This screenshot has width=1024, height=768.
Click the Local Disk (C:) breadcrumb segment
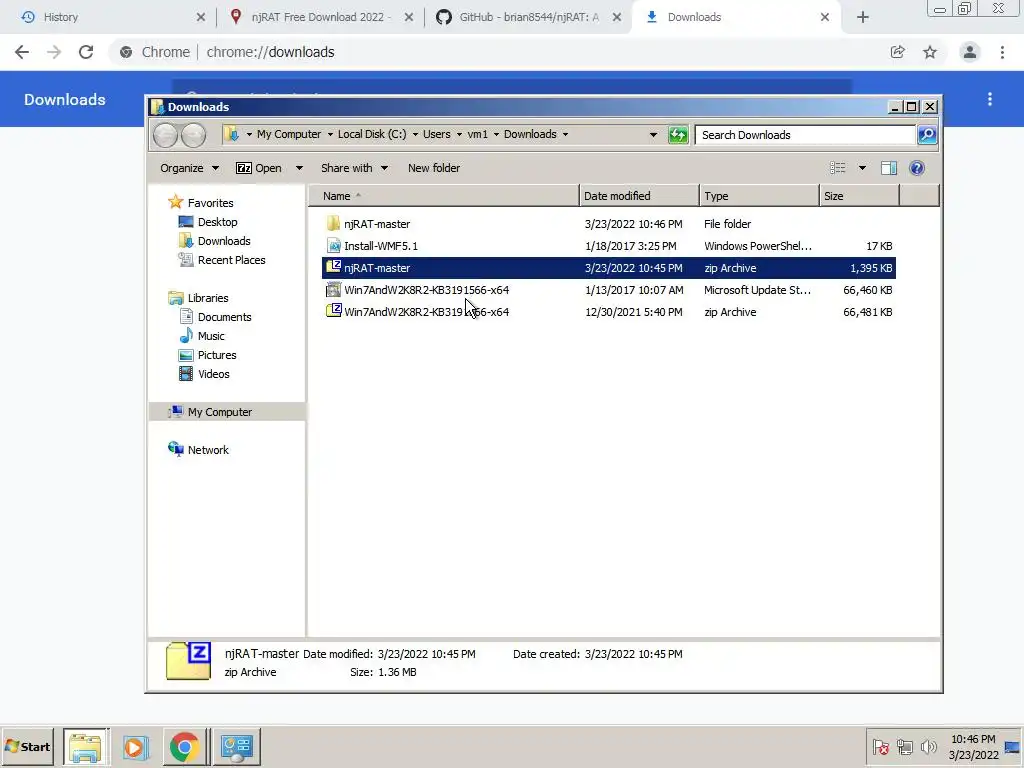coord(372,135)
